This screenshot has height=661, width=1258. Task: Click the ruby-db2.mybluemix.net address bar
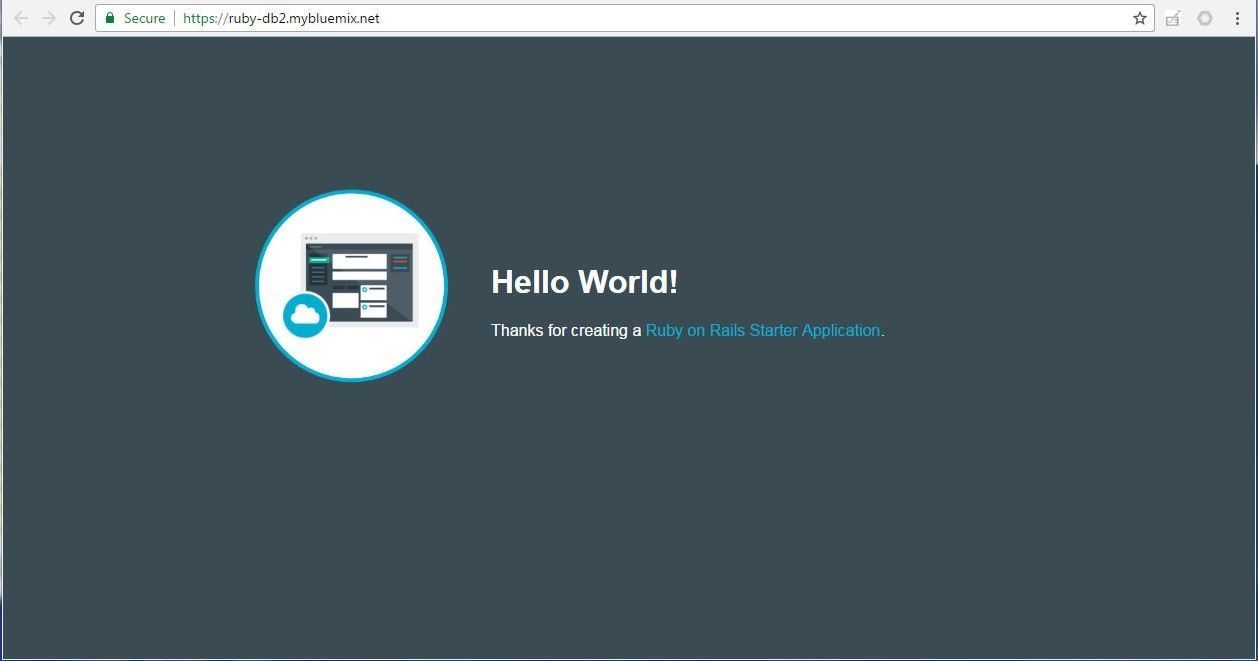tap(625, 18)
